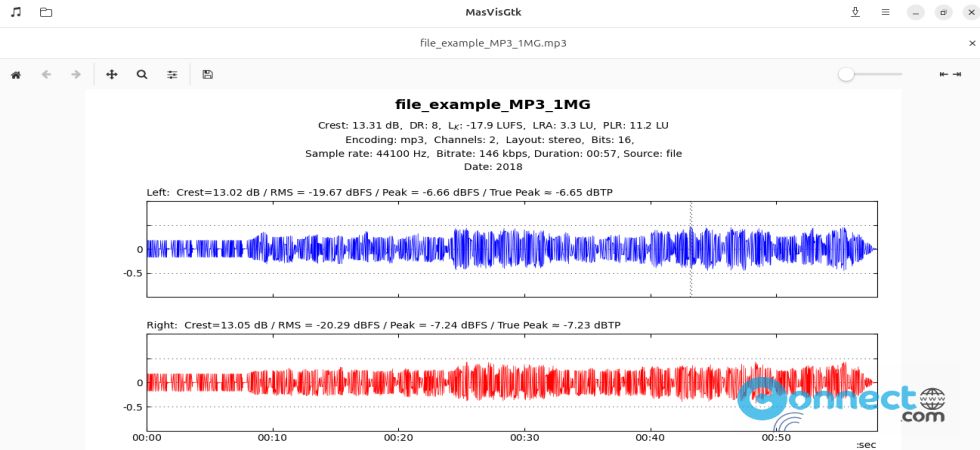The image size is (980, 450).
Task: Go forward to next plot view
Action: tap(76, 74)
